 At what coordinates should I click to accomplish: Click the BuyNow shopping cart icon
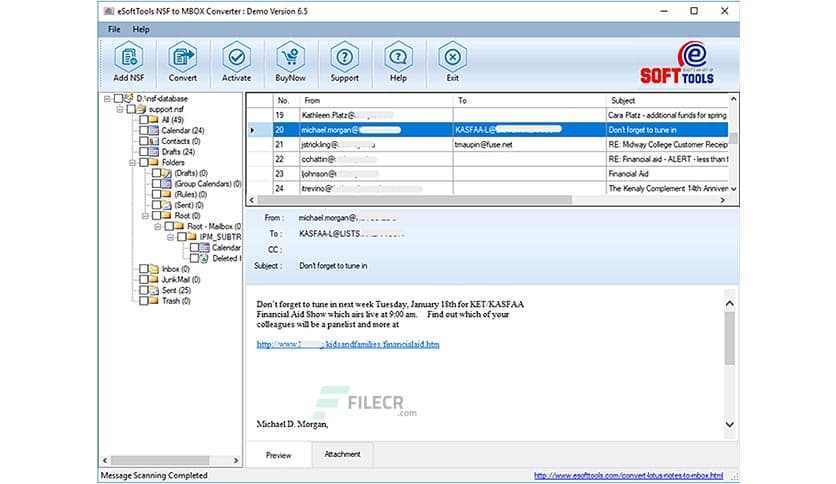(x=291, y=57)
